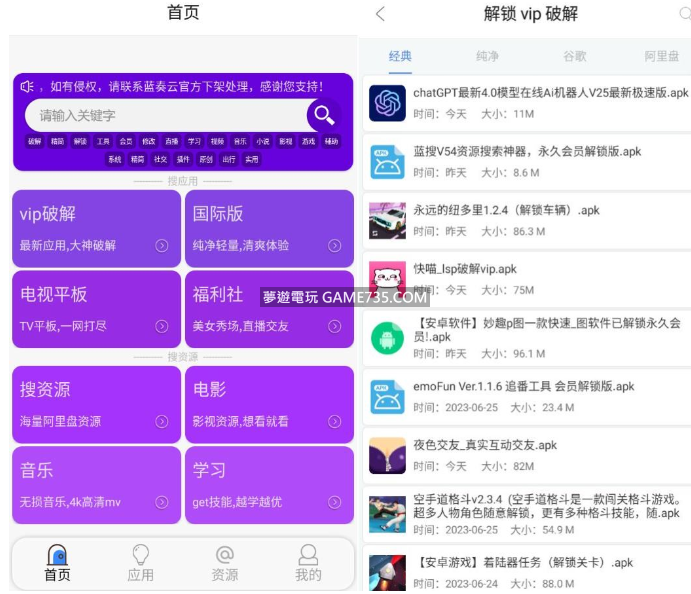Screen dimensions: 691x594
Task: Open the vip破解 category card title
Action: 48,214
